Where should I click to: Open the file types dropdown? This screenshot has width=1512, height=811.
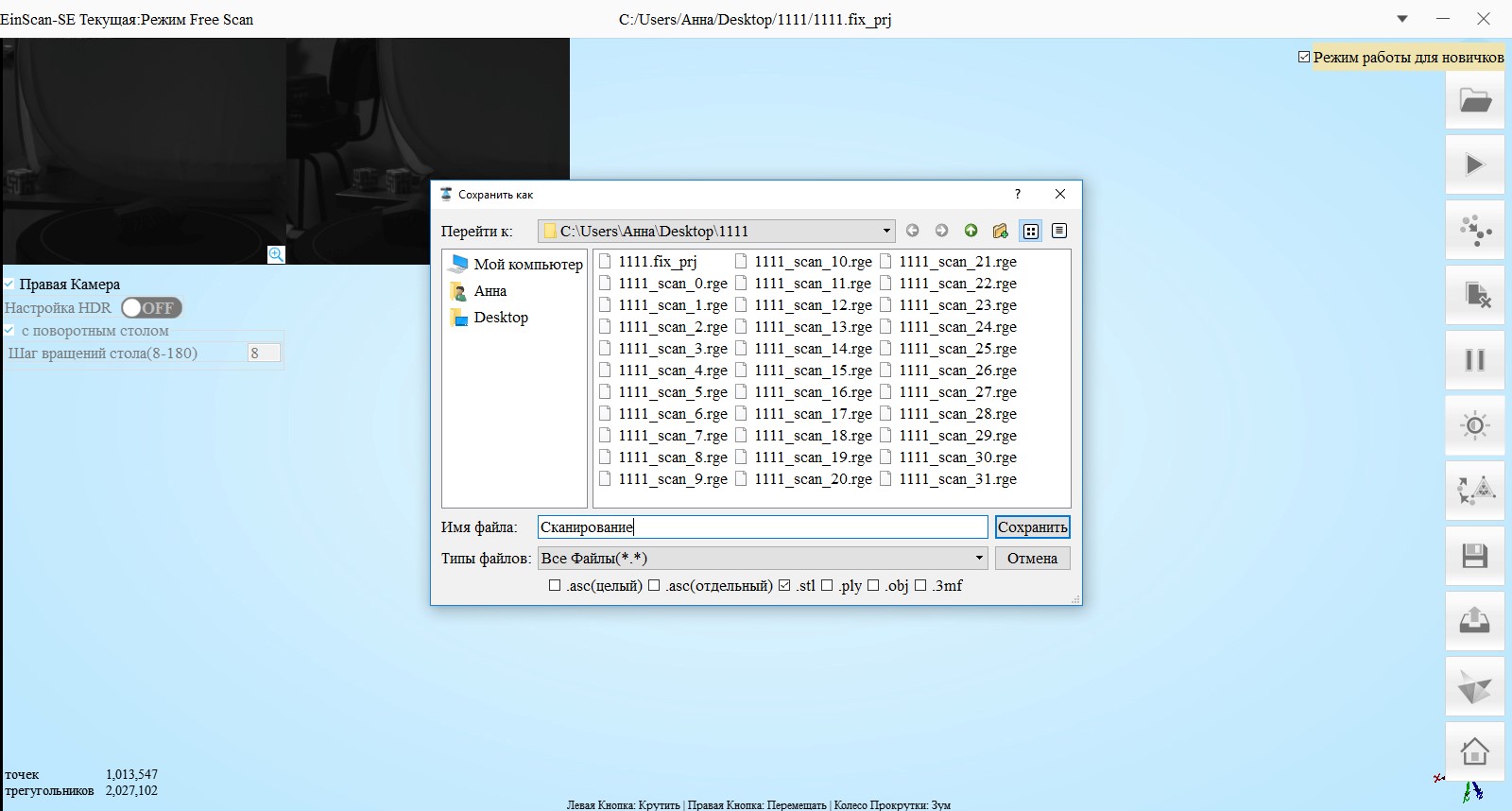[x=978, y=559]
